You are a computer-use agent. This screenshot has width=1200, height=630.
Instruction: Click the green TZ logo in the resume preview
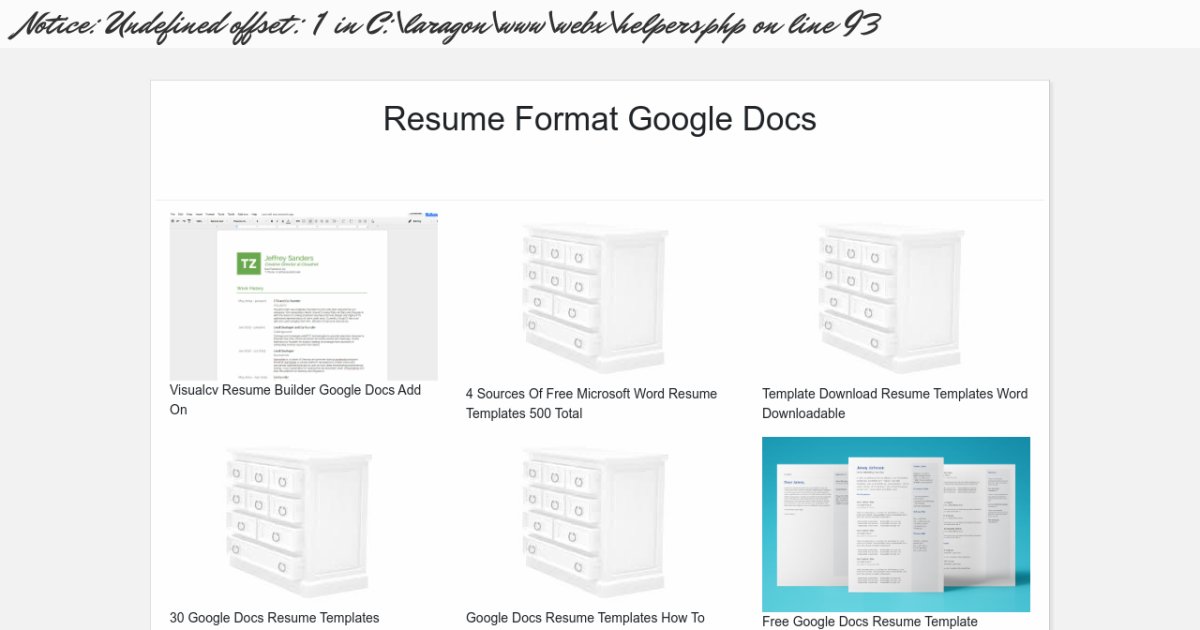(249, 263)
